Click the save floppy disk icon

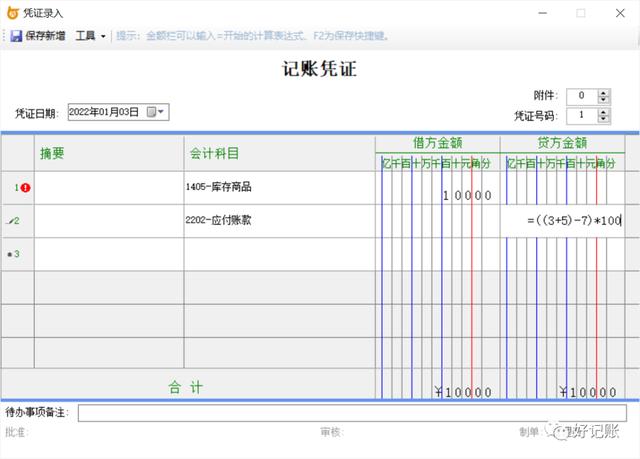pos(16,36)
